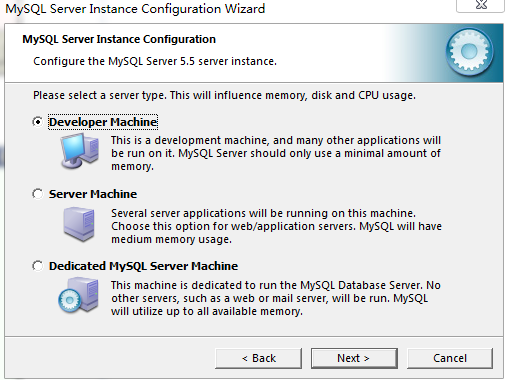The image size is (508, 380).
Task: Select the Dedicated MySQL Server Machine radio button
Action: [x=38, y=266]
